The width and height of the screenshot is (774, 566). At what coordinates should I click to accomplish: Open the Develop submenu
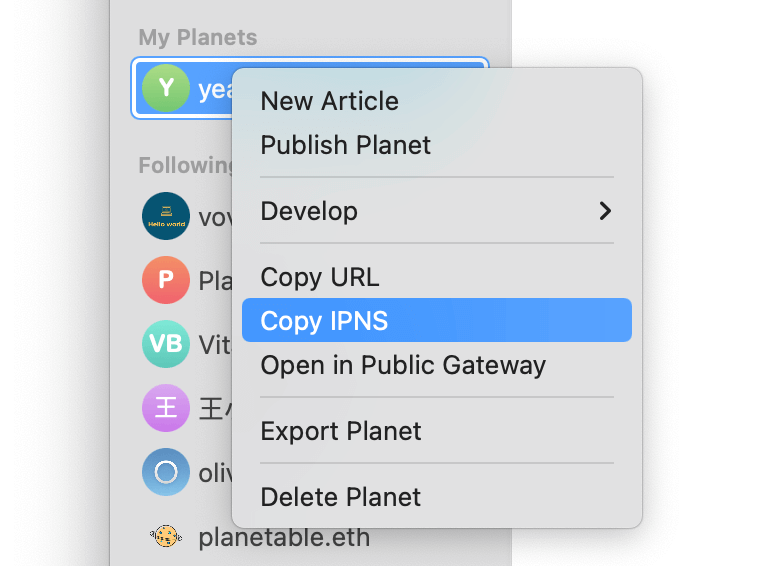(309, 211)
